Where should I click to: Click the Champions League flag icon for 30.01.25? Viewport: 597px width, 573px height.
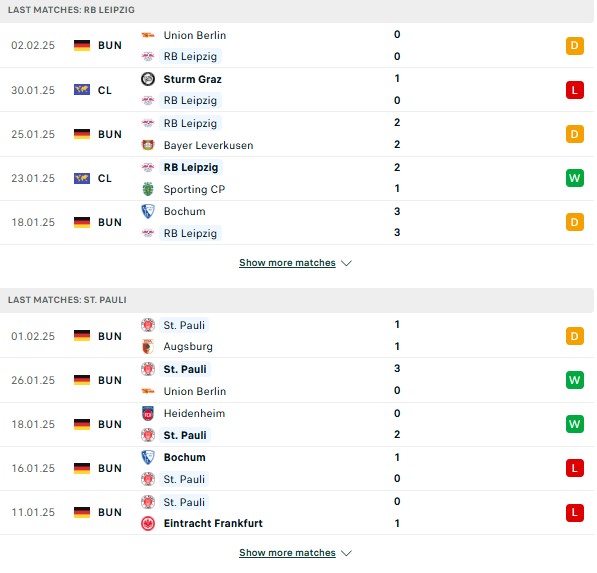pyautogui.click(x=82, y=90)
